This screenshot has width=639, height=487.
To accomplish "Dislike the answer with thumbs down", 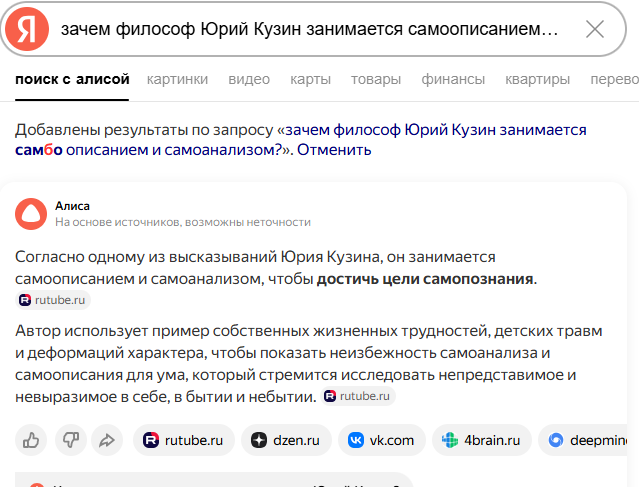I will 71,440.
